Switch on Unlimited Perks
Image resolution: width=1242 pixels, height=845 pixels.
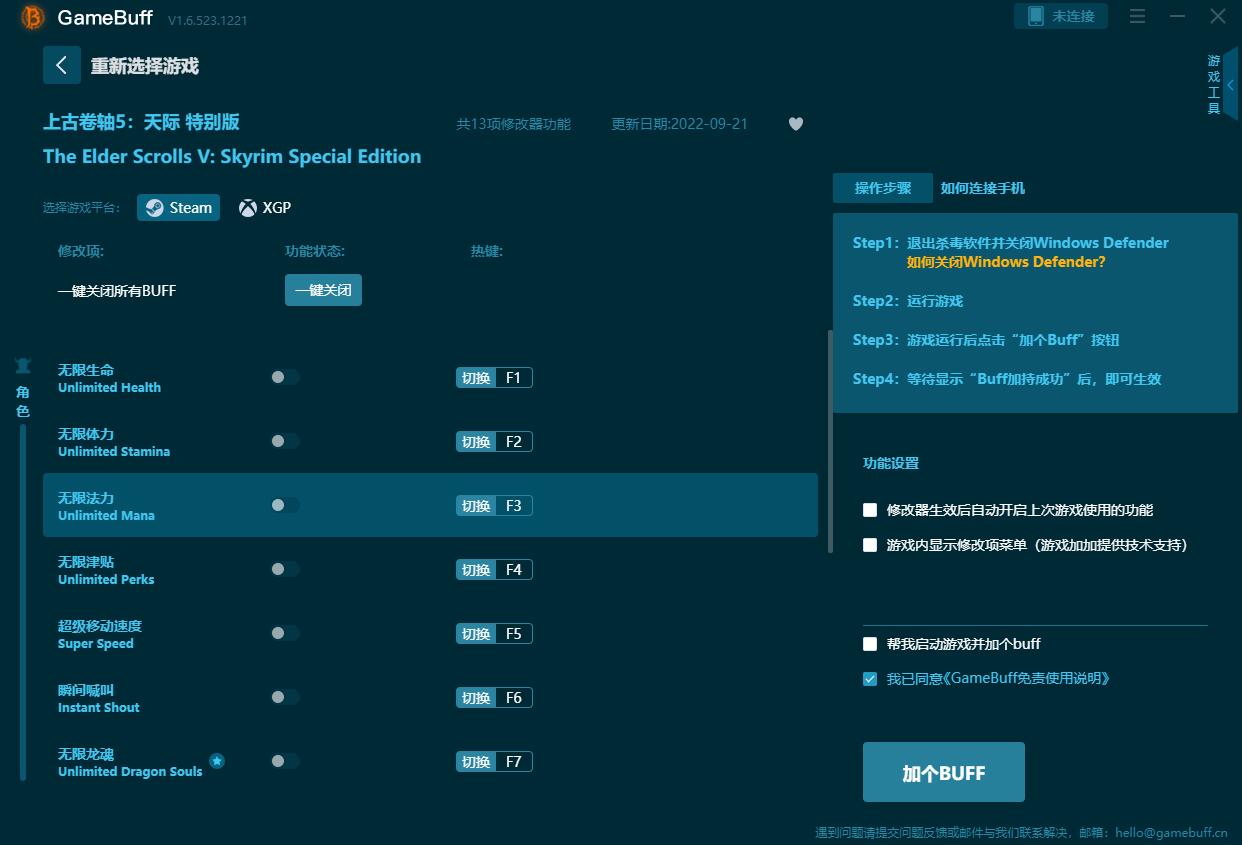coord(285,569)
